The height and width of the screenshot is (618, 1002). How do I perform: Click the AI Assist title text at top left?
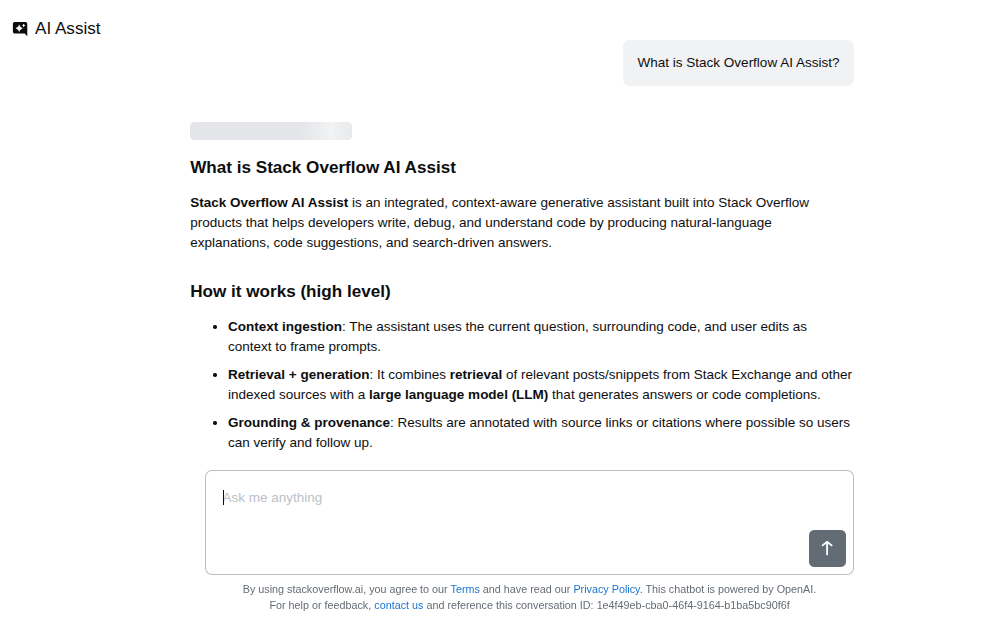(66, 28)
